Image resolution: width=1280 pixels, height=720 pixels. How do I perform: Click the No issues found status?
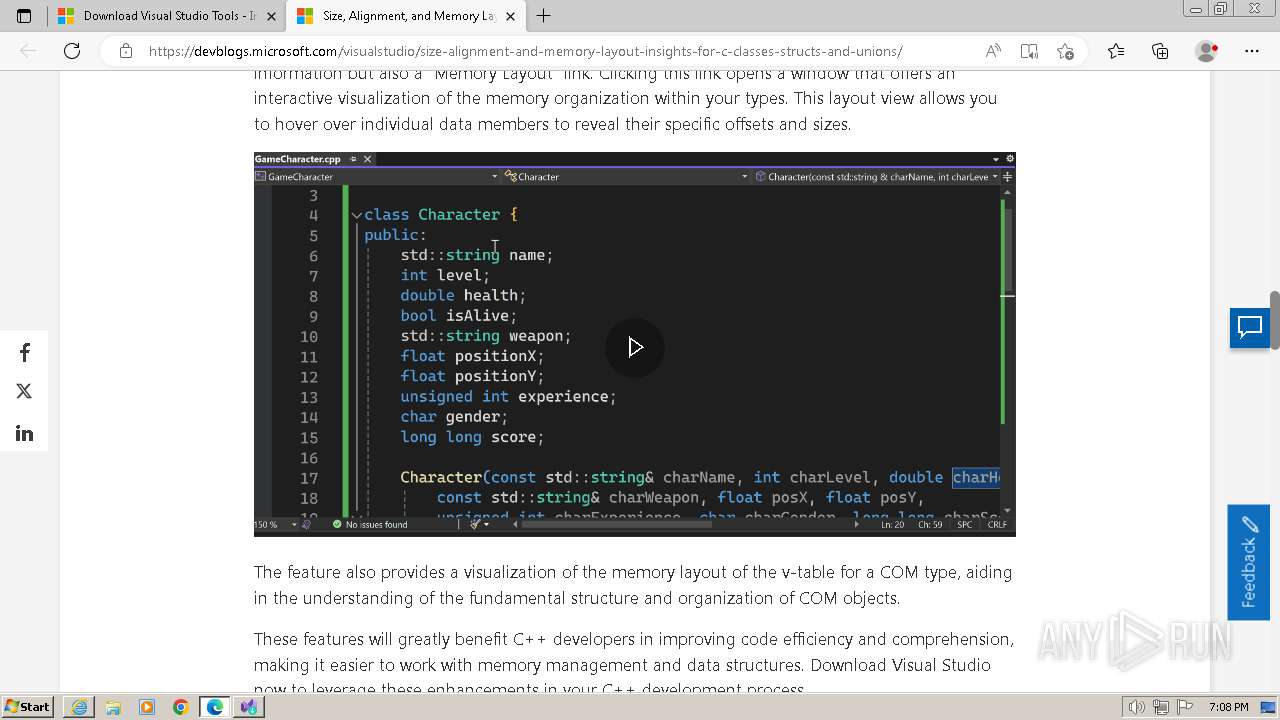tap(370, 524)
